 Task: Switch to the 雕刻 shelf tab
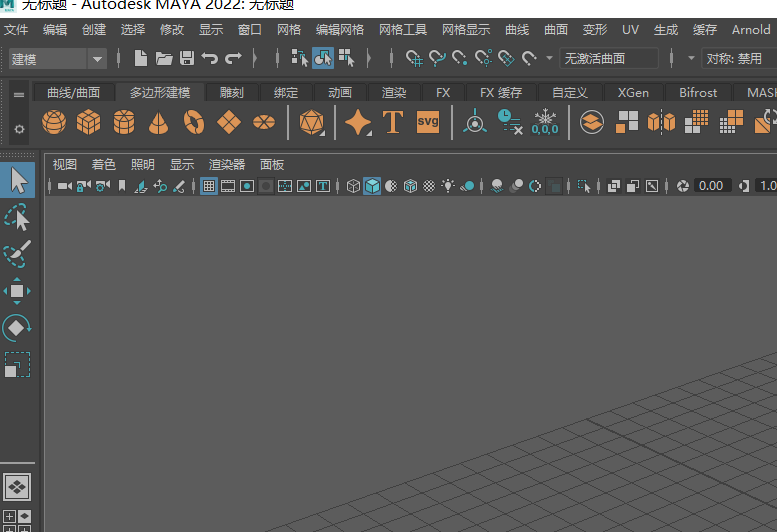231,93
